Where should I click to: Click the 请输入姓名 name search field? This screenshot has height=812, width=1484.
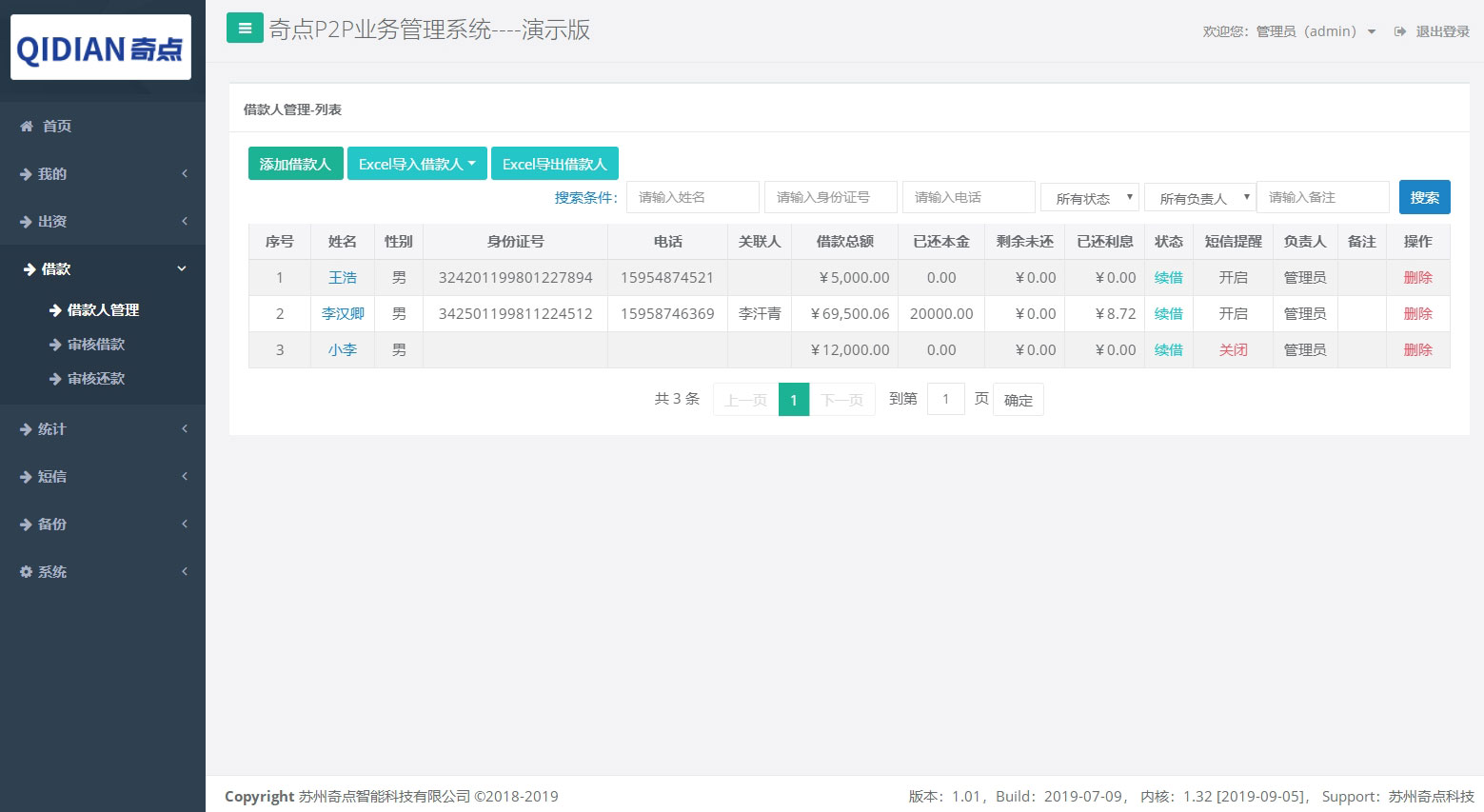click(692, 197)
